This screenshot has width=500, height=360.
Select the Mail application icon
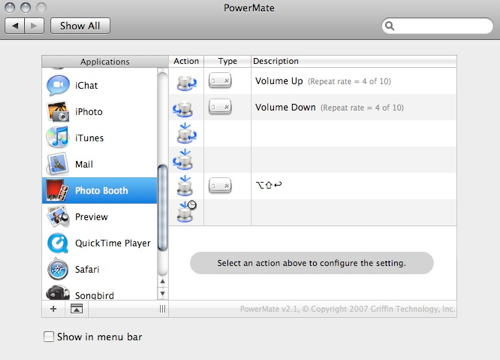tap(58, 164)
